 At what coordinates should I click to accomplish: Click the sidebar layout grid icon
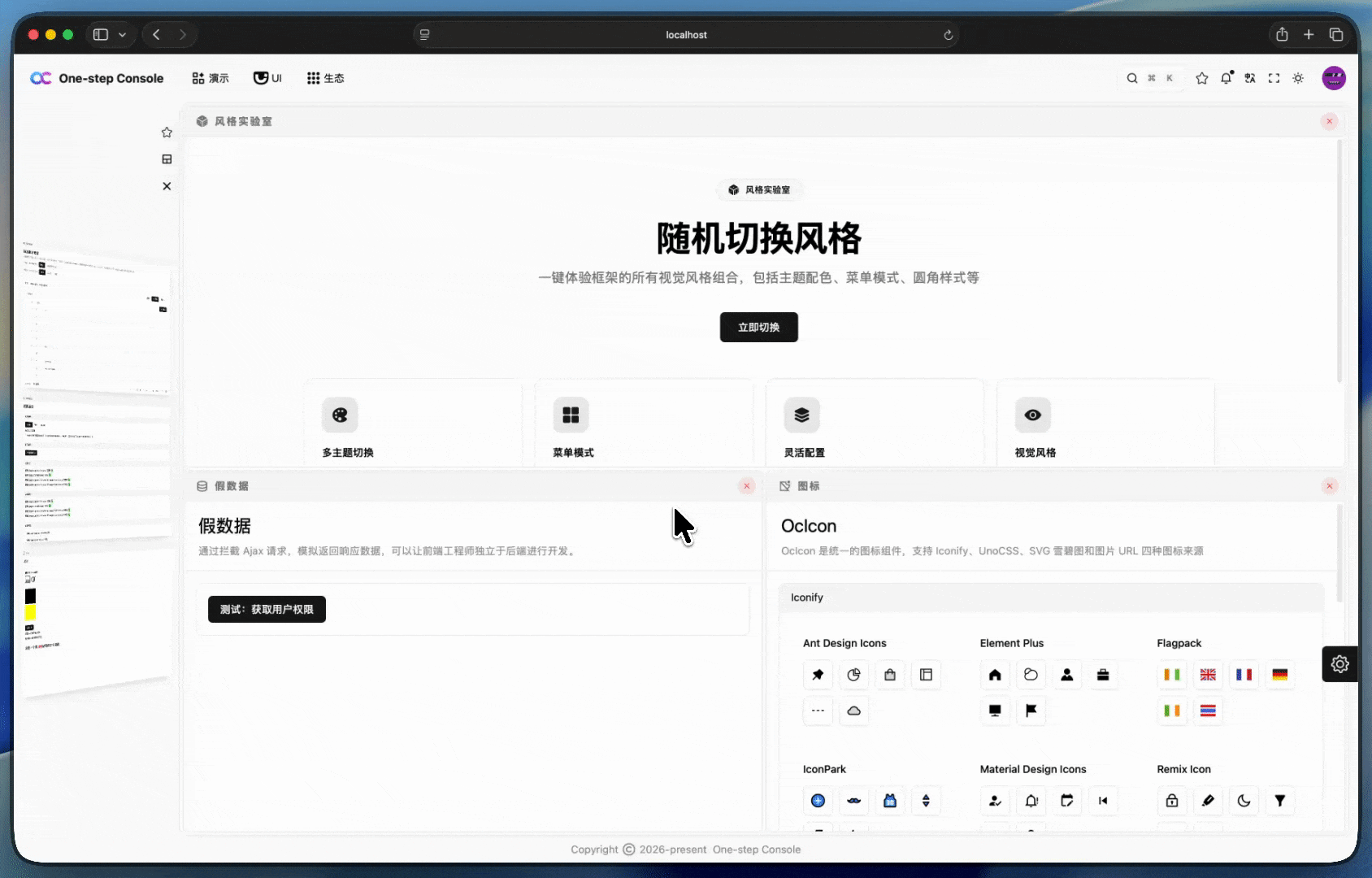[167, 159]
